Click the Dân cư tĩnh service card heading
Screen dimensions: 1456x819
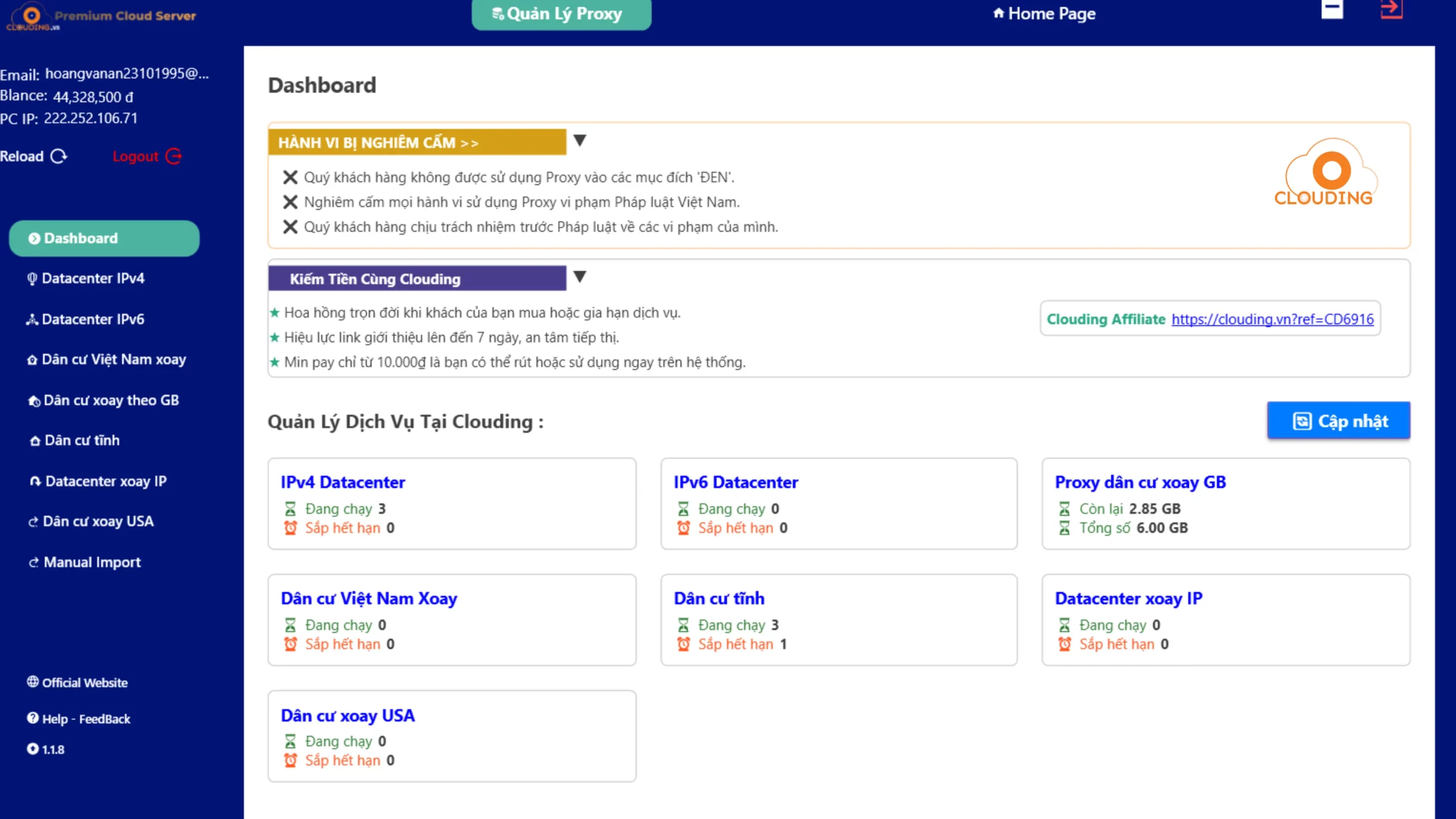tap(719, 598)
